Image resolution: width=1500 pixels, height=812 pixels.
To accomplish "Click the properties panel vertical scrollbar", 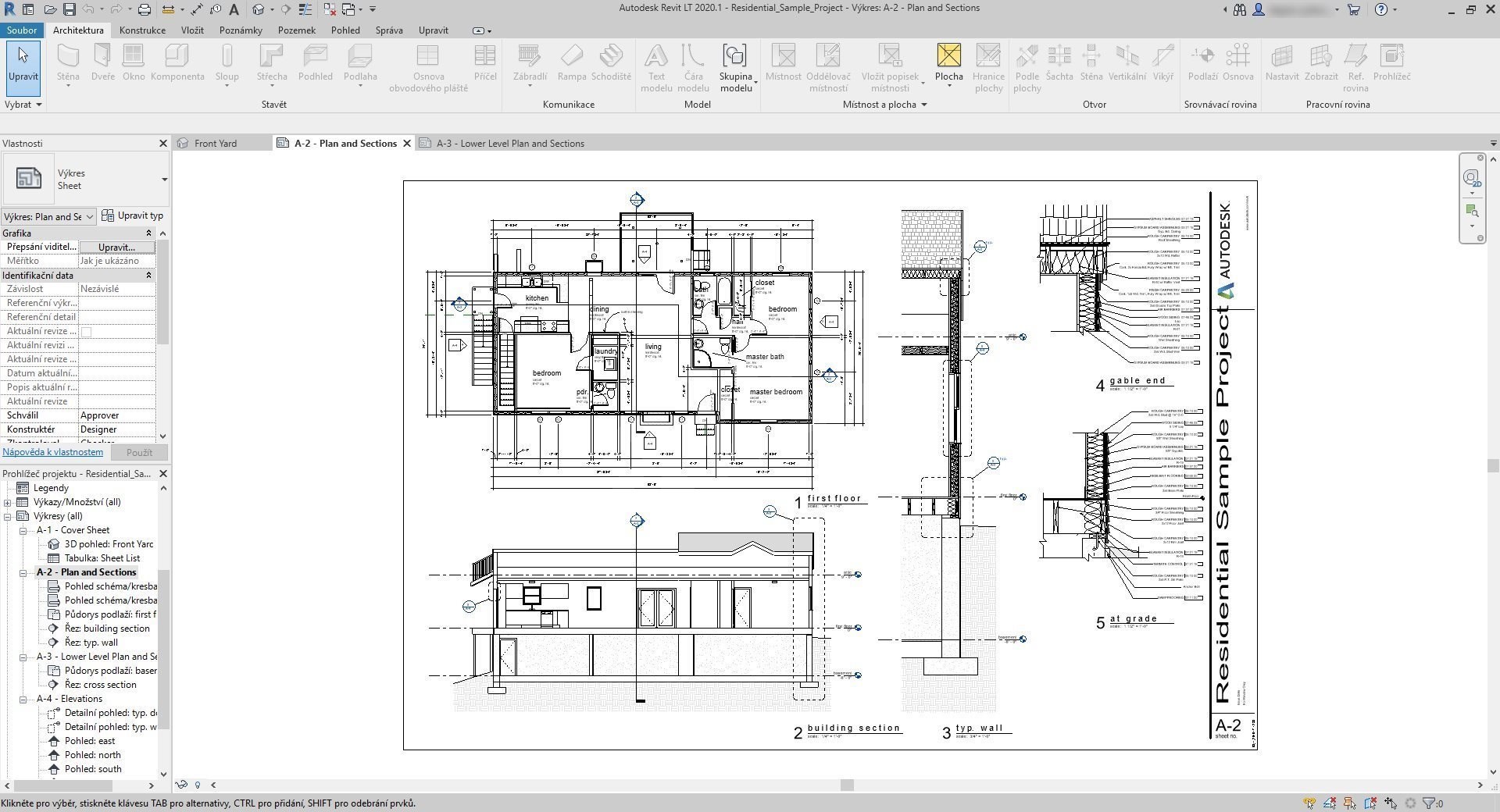I will (x=162, y=291).
